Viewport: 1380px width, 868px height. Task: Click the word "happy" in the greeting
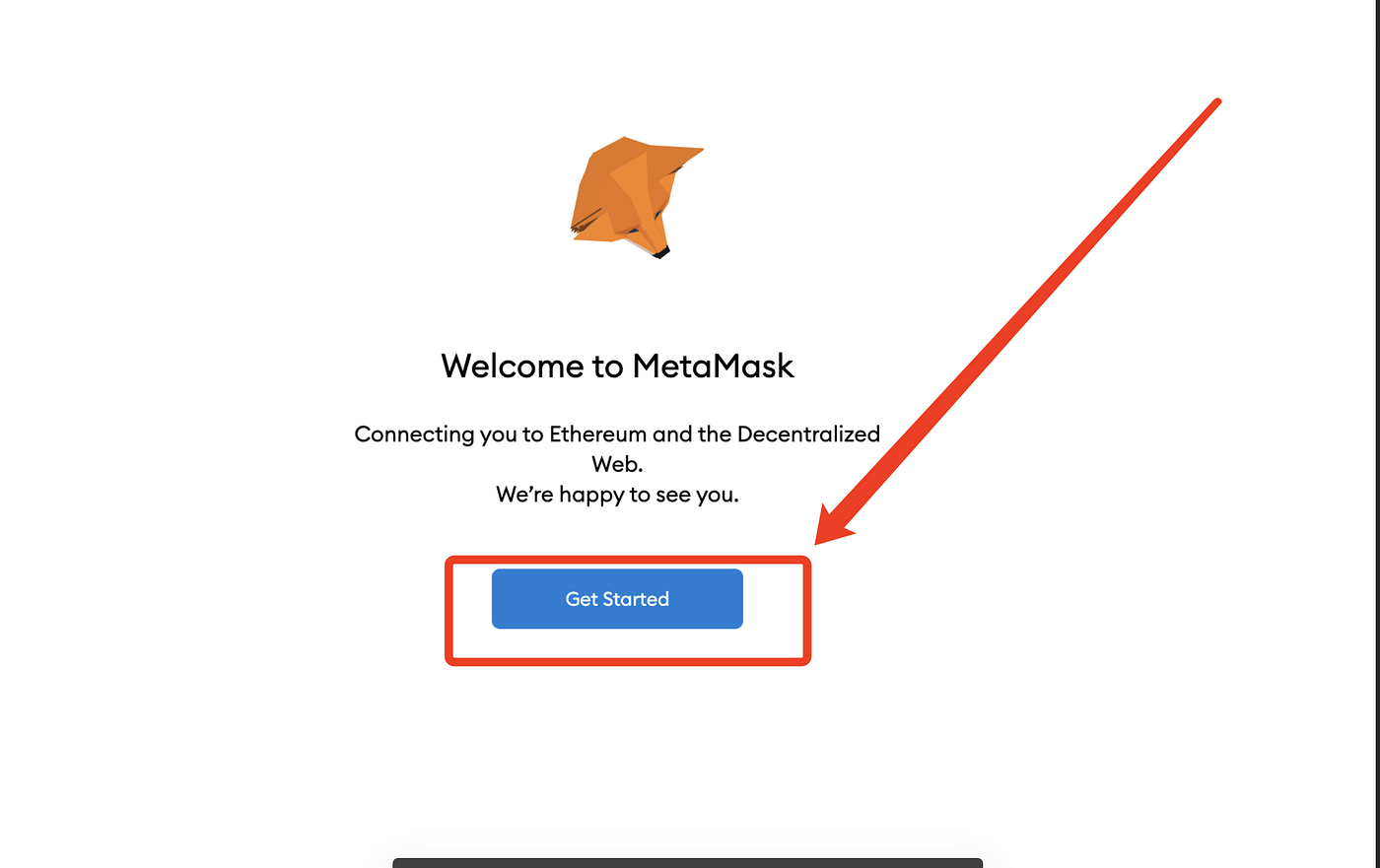click(x=590, y=496)
